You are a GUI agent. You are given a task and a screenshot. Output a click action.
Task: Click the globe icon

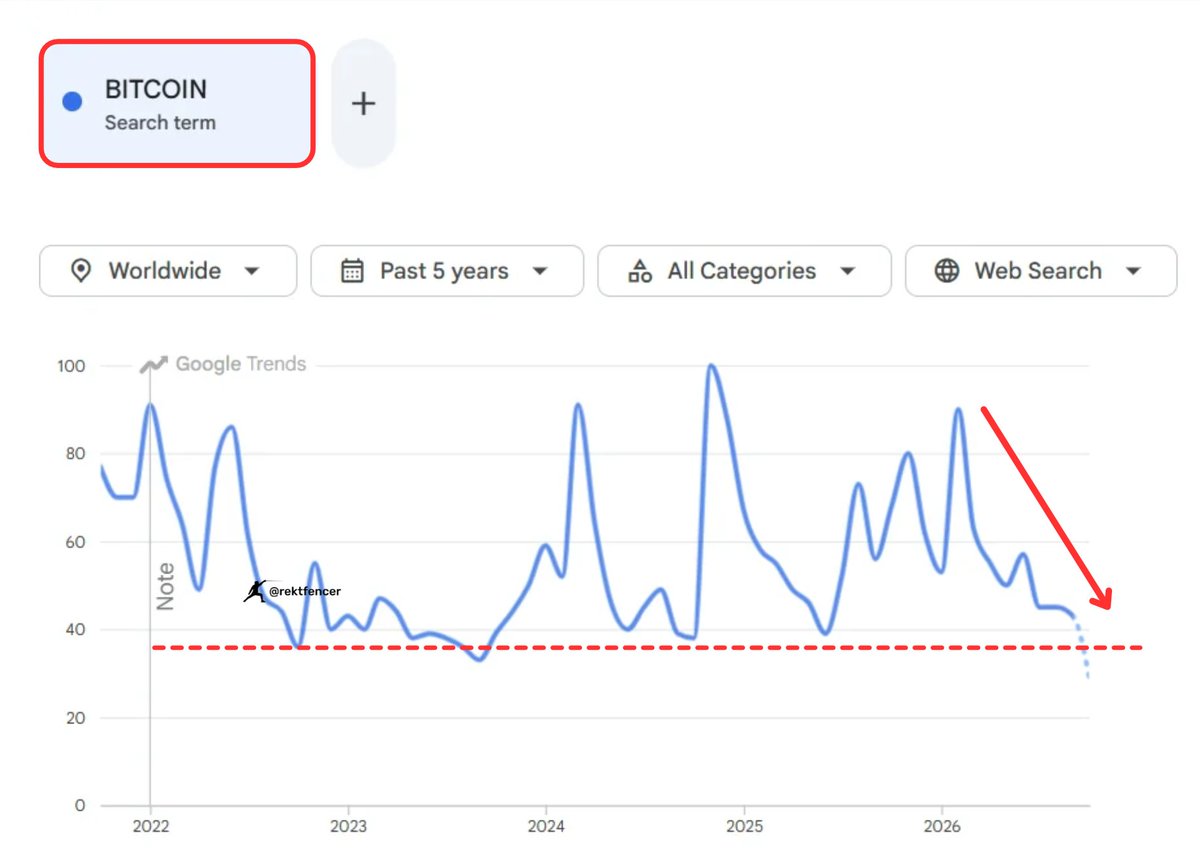pyautogui.click(x=947, y=271)
